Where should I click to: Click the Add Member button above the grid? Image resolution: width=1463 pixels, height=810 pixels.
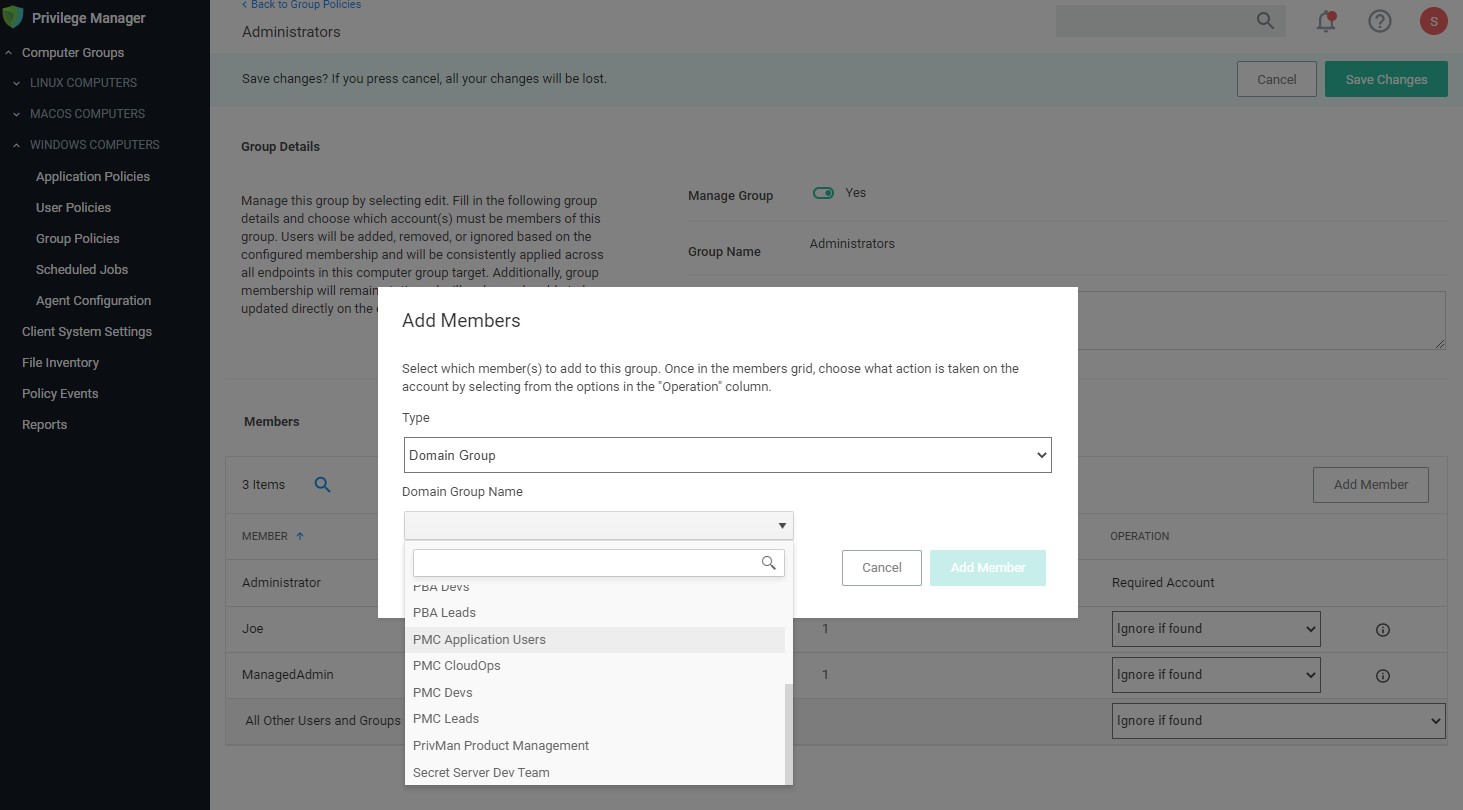coord(1371,484)
